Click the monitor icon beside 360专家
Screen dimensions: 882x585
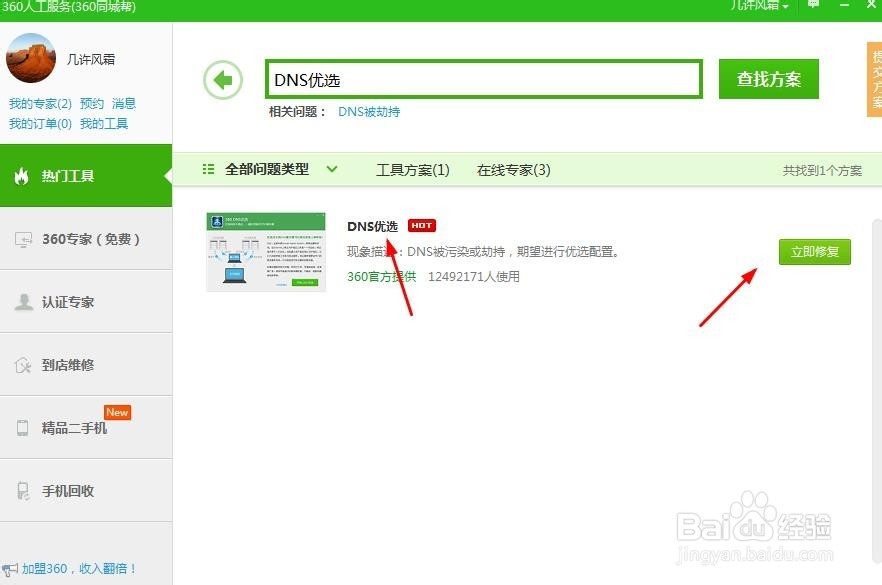click(x=23, y=240)
